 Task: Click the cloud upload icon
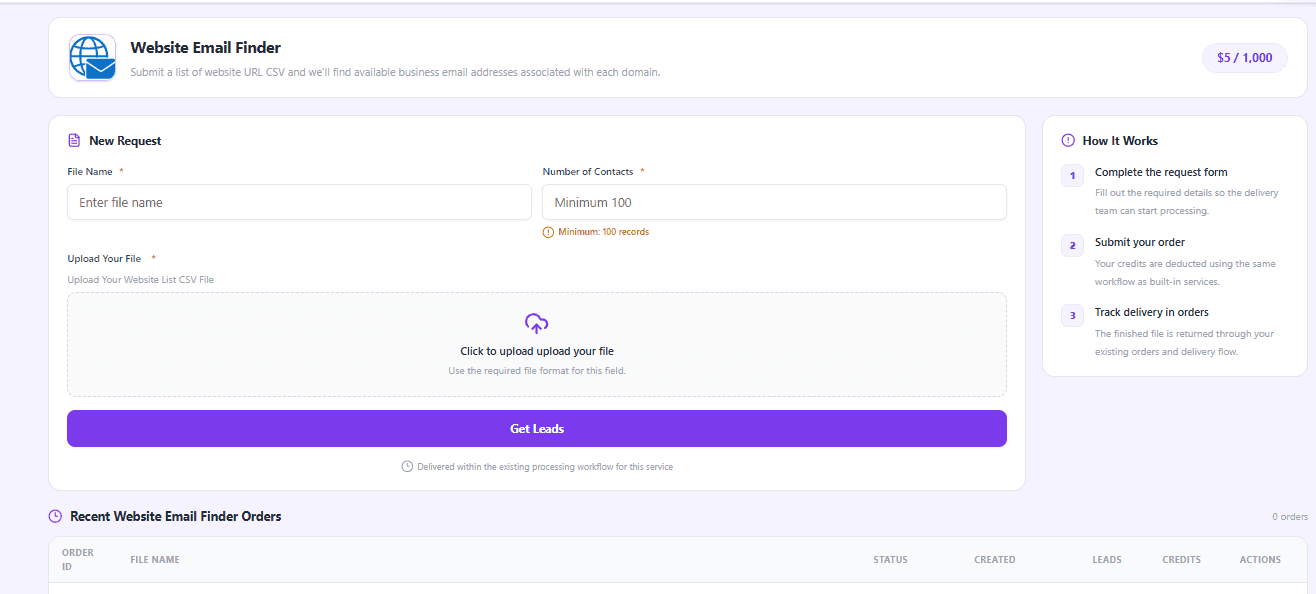click(x=537, y=323)
